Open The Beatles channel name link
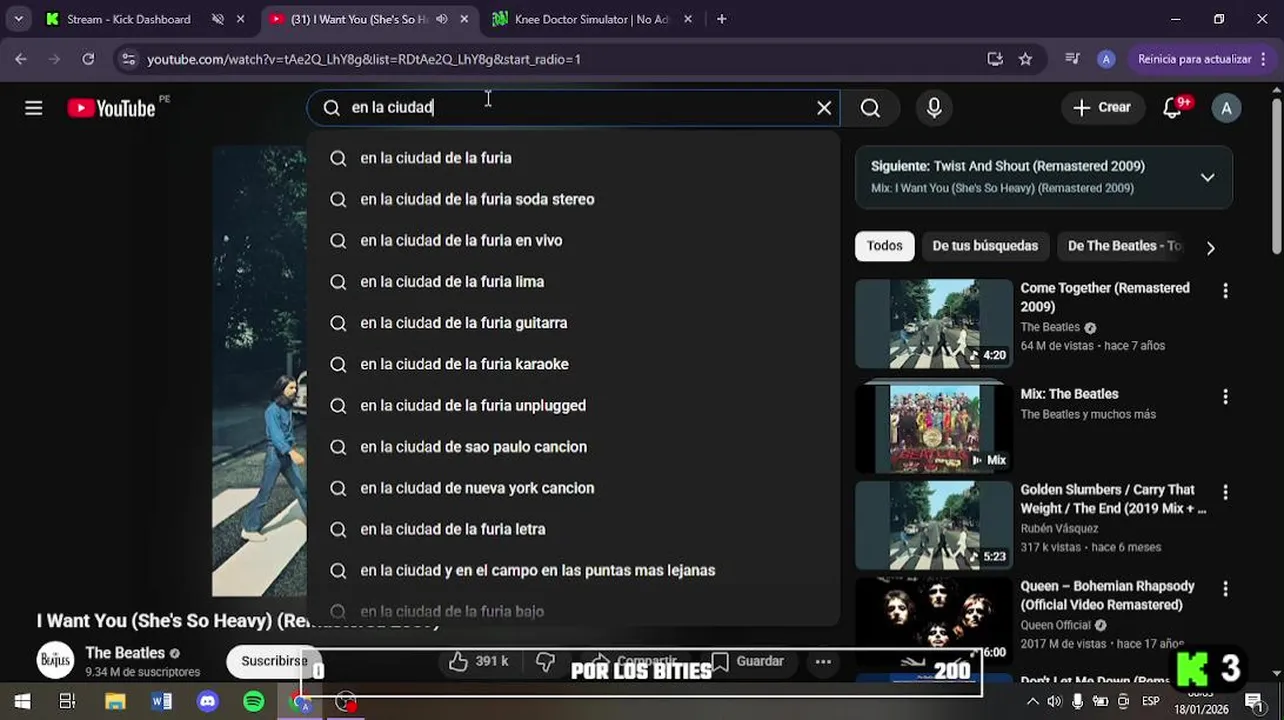This screenshot has width=1284, height=720. click(125, 653)
